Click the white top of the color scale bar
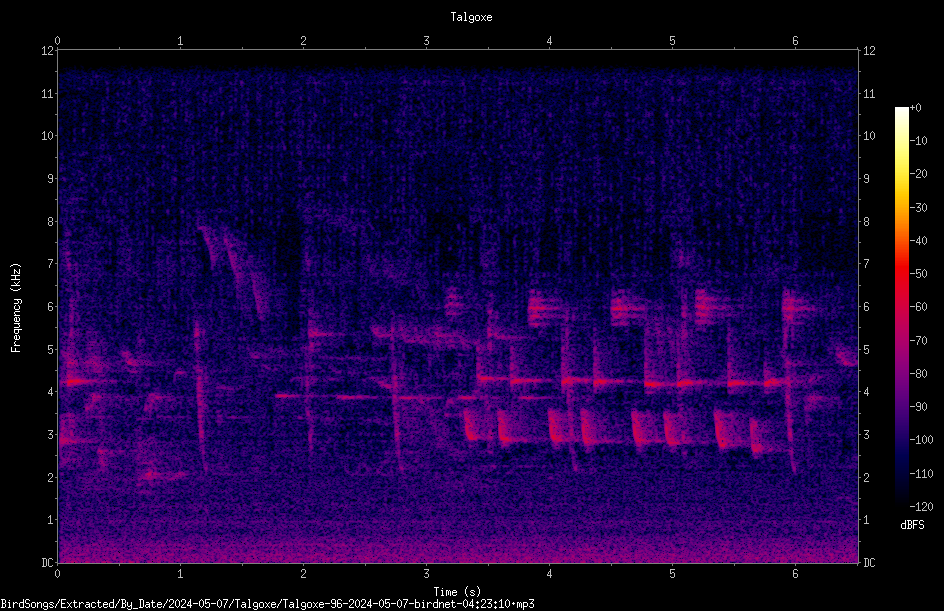Viewport: 944px width, 611px height. pos(901,114)
